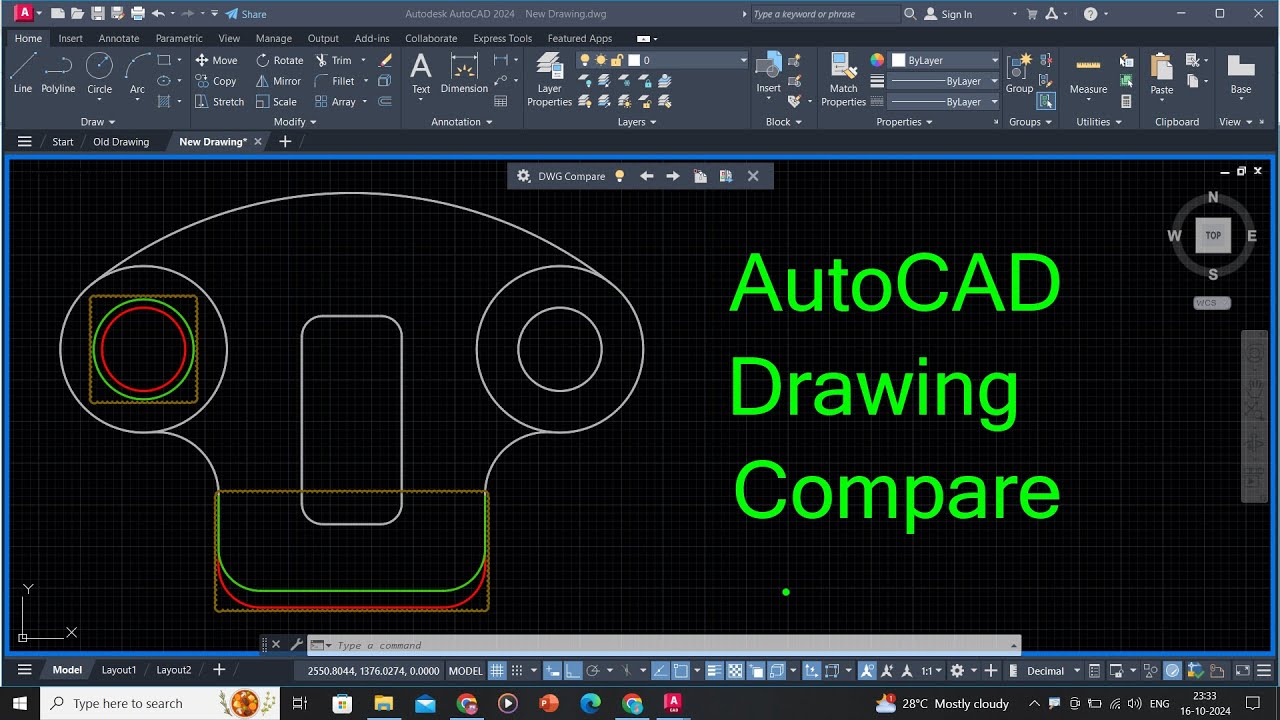Viewport: 1280px width, 720px height.
Task: Toggle grid display in status bar
Action: (497, 670)
